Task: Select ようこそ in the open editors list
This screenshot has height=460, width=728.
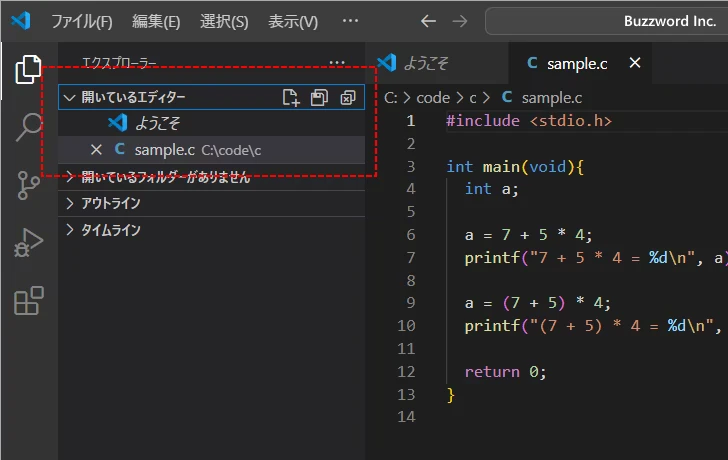Action: pos(211,123)
